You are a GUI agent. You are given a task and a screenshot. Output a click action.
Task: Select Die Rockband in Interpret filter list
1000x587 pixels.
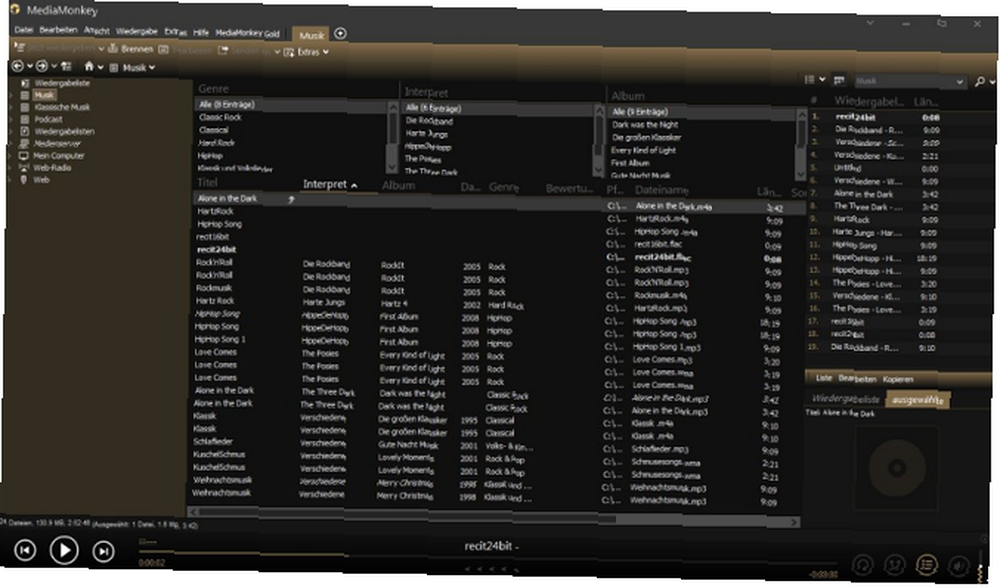click(x=429, y=121)
